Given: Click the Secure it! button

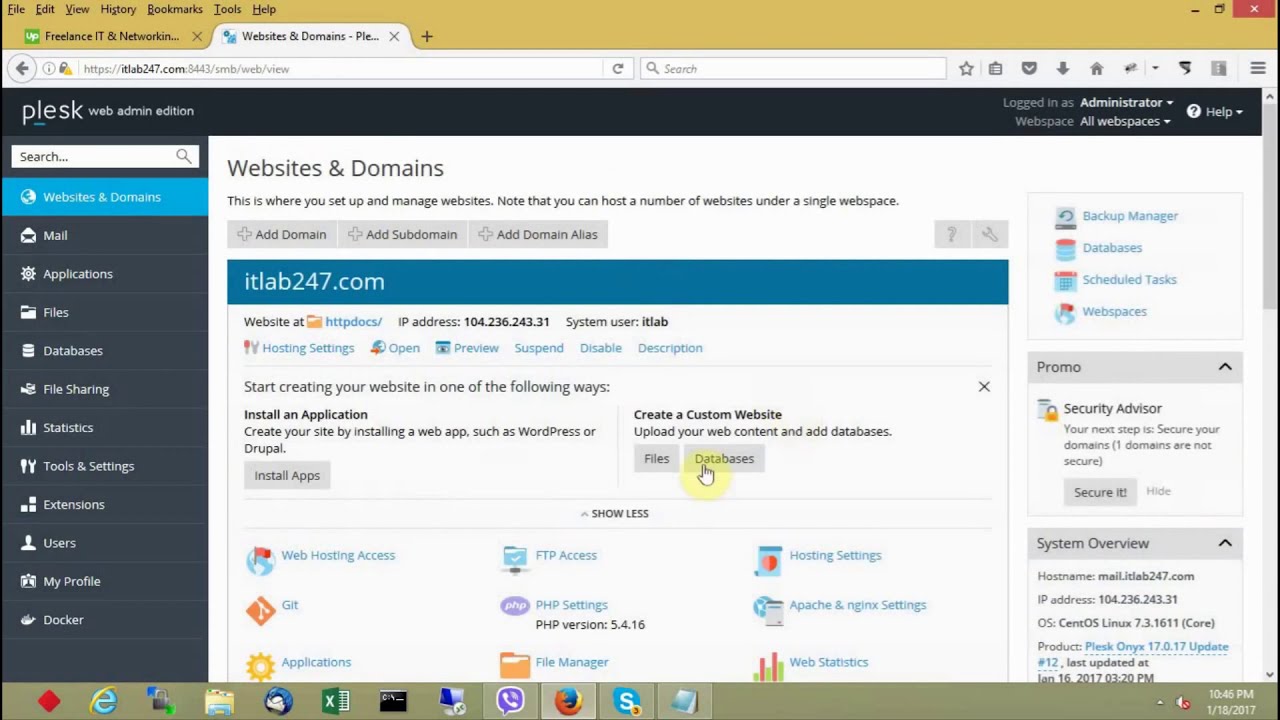Looking at the screenshot, I should 1100,492.
